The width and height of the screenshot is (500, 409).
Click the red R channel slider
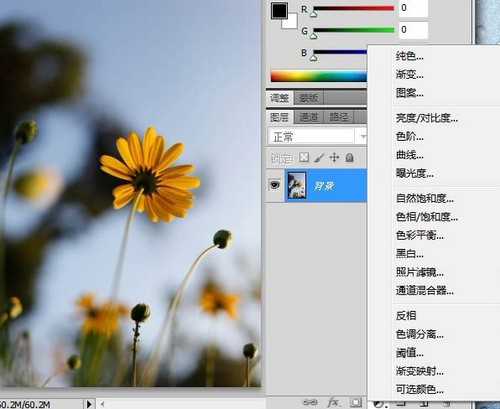(x=353, y=9)
